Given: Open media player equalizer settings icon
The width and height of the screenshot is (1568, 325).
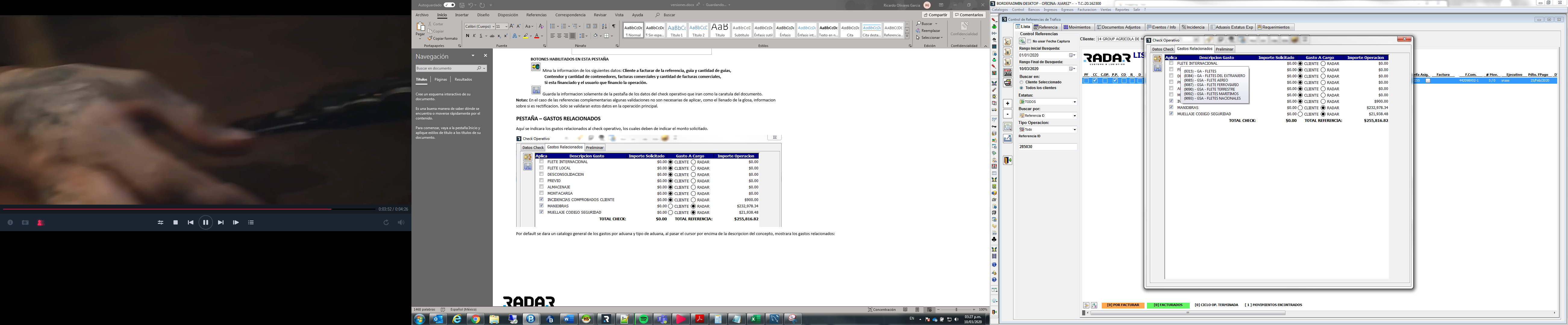Looking at the screenshot, I should point(161,223).
